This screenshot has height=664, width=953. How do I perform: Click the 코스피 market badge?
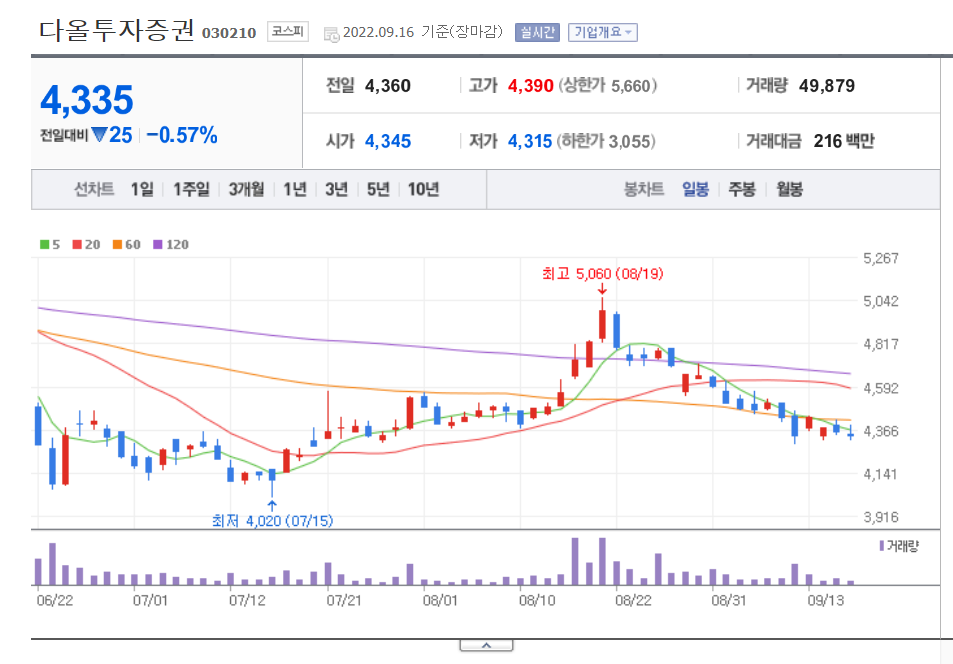(x=288, y=31)
